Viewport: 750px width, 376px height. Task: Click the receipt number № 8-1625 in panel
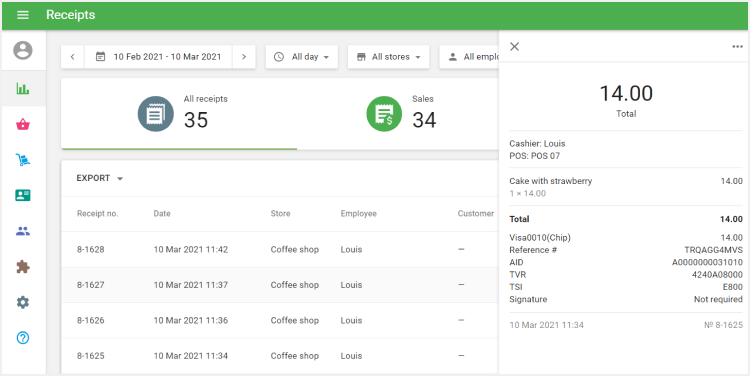[723, 325]
